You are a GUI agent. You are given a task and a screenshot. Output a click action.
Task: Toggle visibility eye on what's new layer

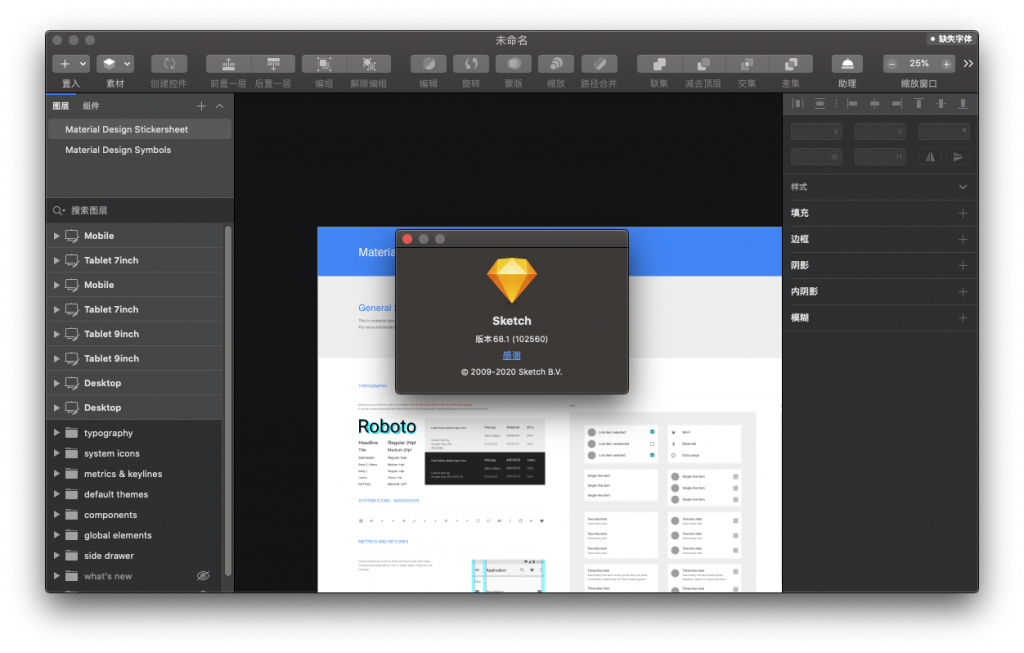tap(203, 575)
